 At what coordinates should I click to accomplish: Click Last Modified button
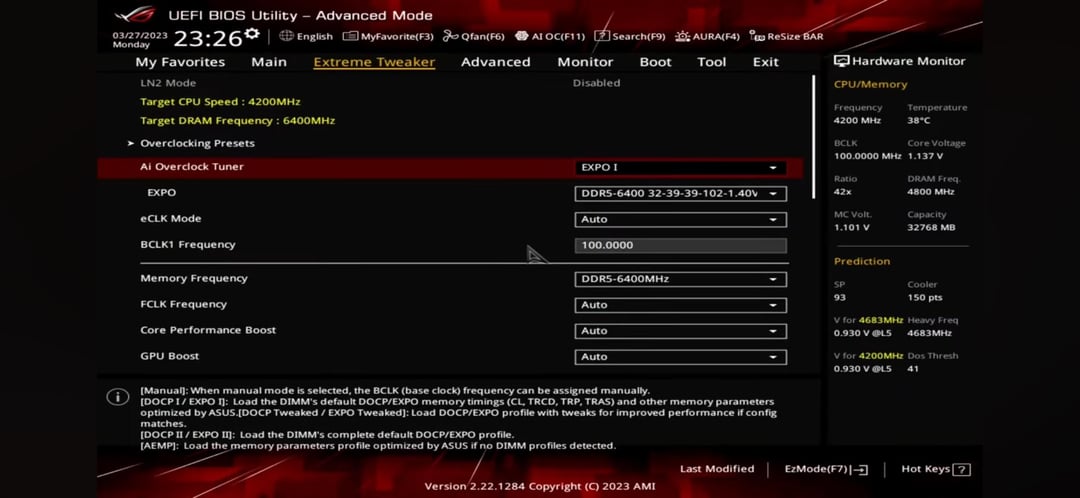coord(717,469)
